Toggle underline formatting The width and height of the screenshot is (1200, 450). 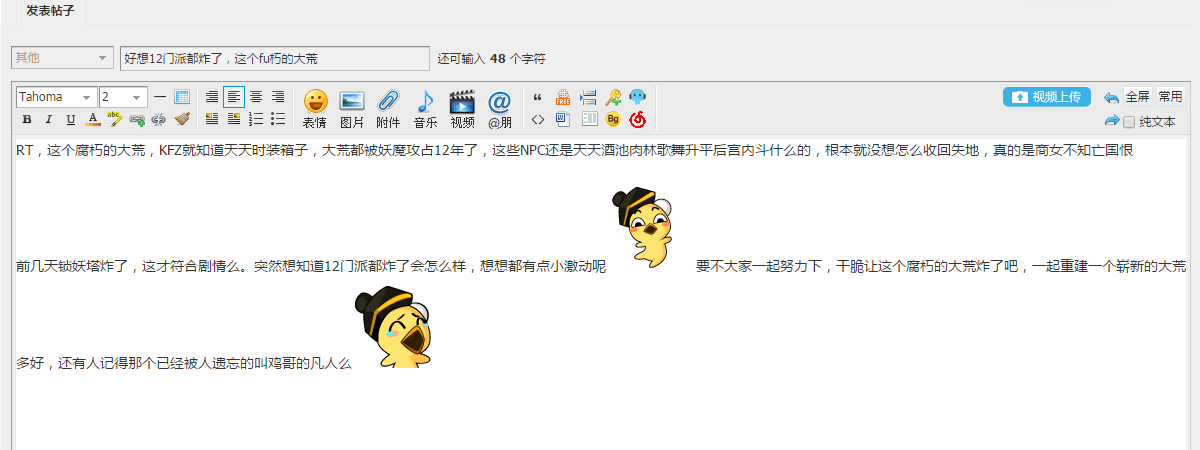[x=70, y=120]
